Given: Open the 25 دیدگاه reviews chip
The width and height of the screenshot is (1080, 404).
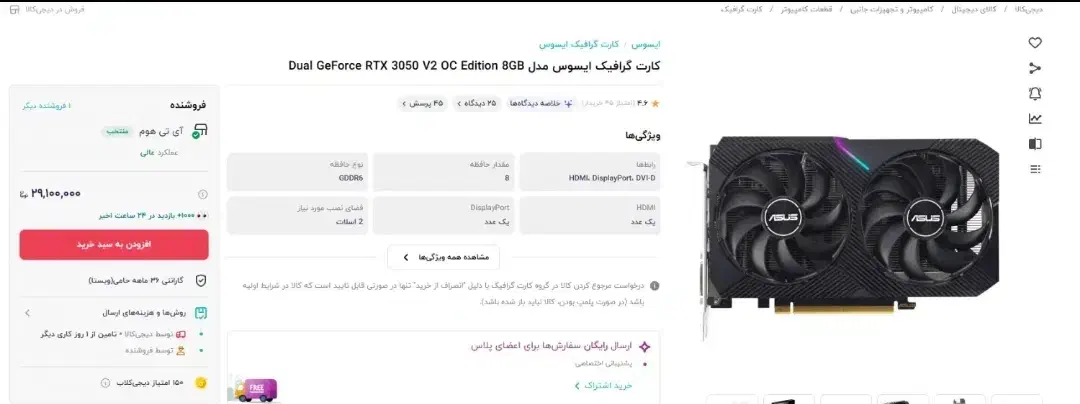Looking at the screenshot, I should point(477,103).
